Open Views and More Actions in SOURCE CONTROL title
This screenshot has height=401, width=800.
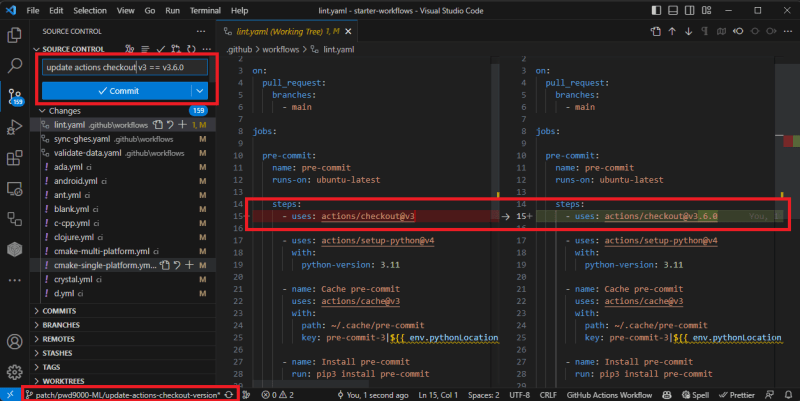click(x=201, y=31)
